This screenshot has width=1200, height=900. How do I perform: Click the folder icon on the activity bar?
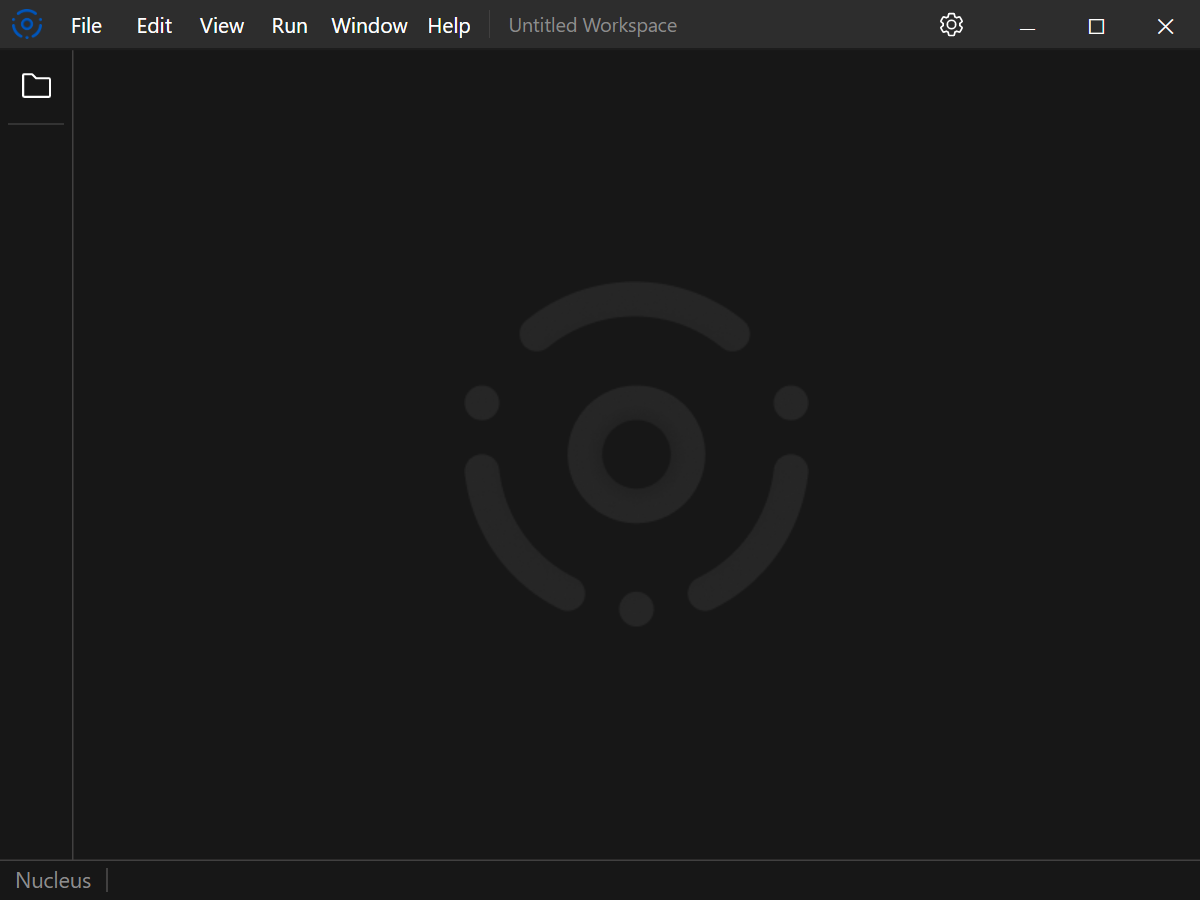click(x=36, y=86)
